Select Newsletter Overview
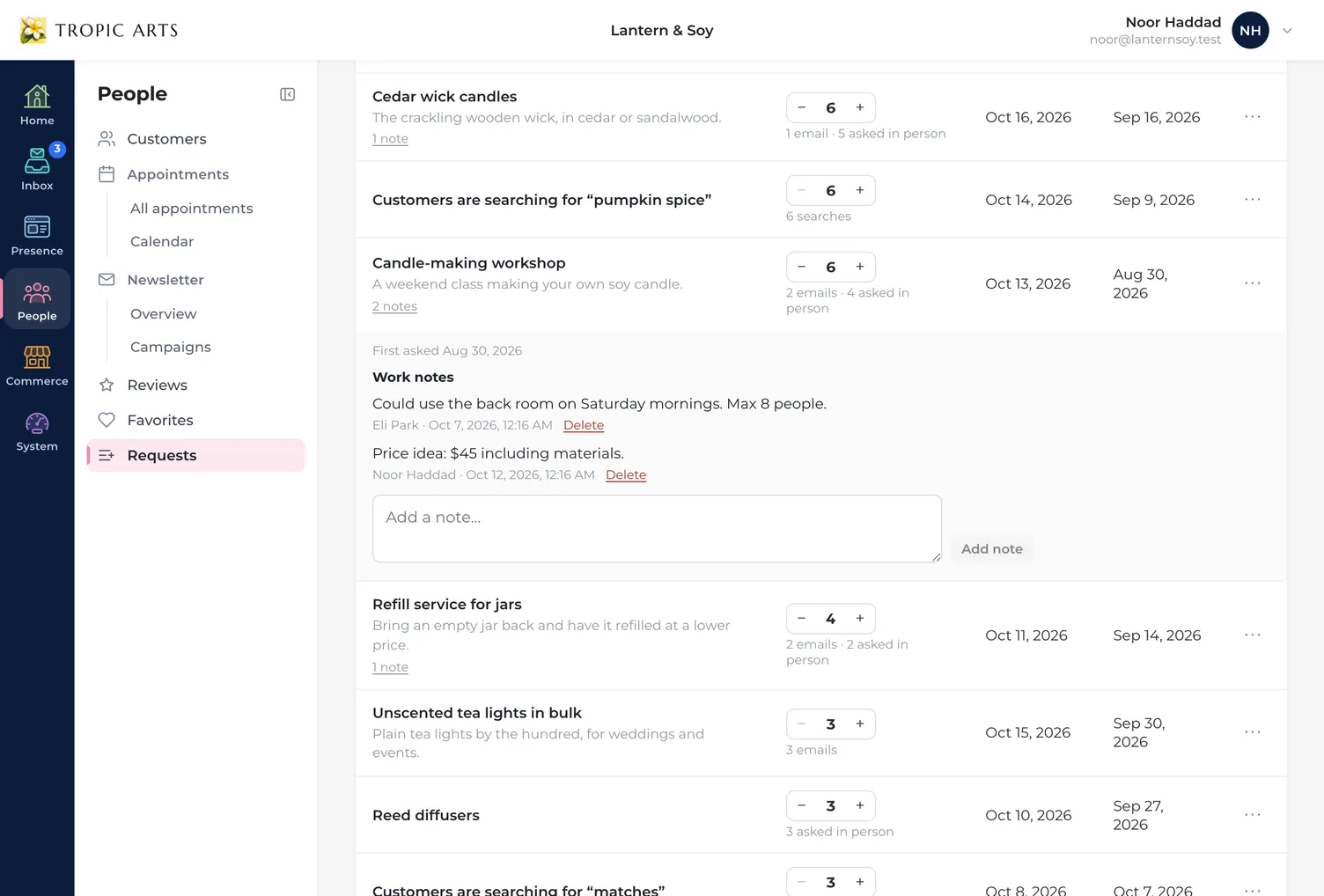The width and height of the screenshot is (1324, 896). click(164, 313)
